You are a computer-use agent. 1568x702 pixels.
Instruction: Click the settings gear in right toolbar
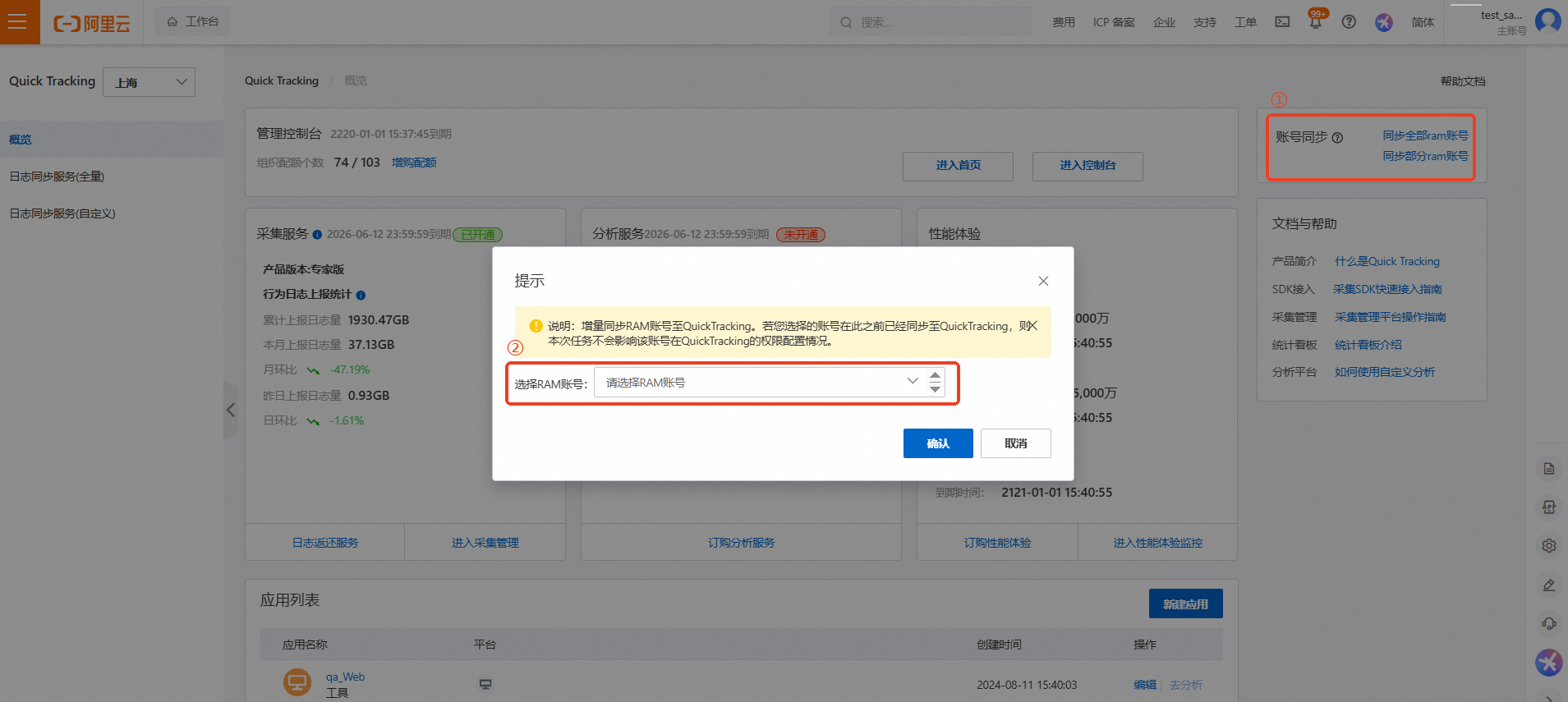click(x=1549, y=546)
